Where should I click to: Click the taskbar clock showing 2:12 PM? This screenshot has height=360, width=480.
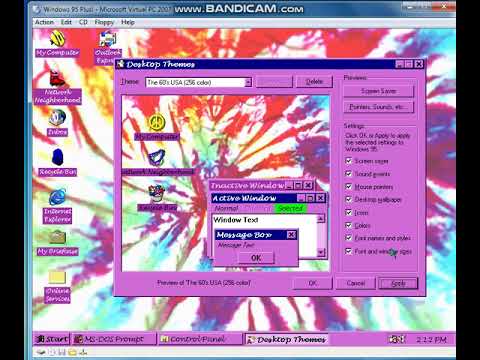[431, 339]
